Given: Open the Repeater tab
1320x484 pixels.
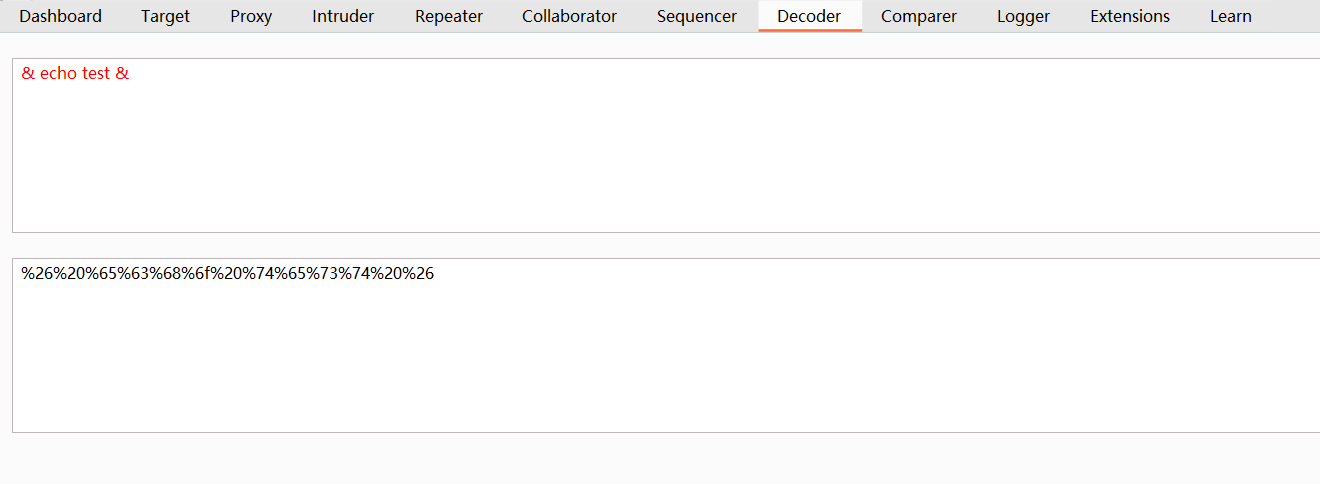Looking at the screenshot, I should click(449, 16).
